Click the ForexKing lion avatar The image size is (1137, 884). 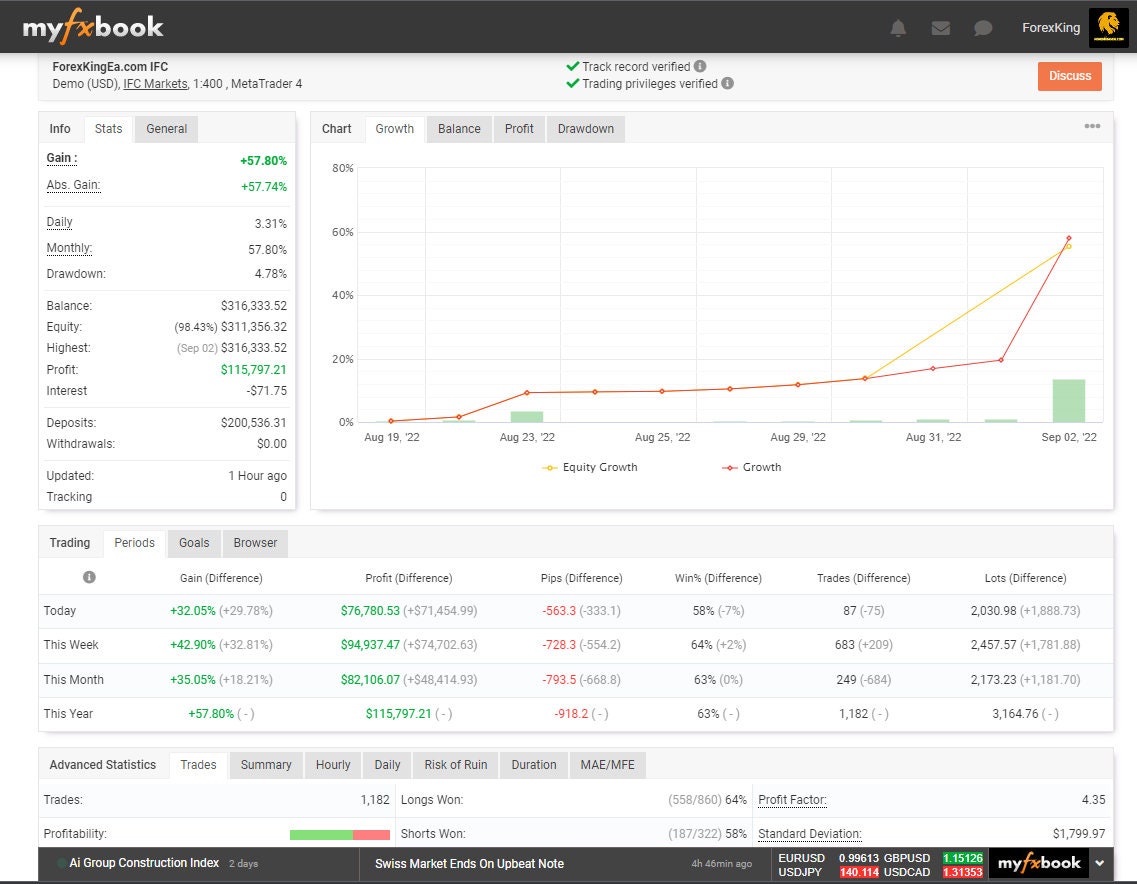1110,27
